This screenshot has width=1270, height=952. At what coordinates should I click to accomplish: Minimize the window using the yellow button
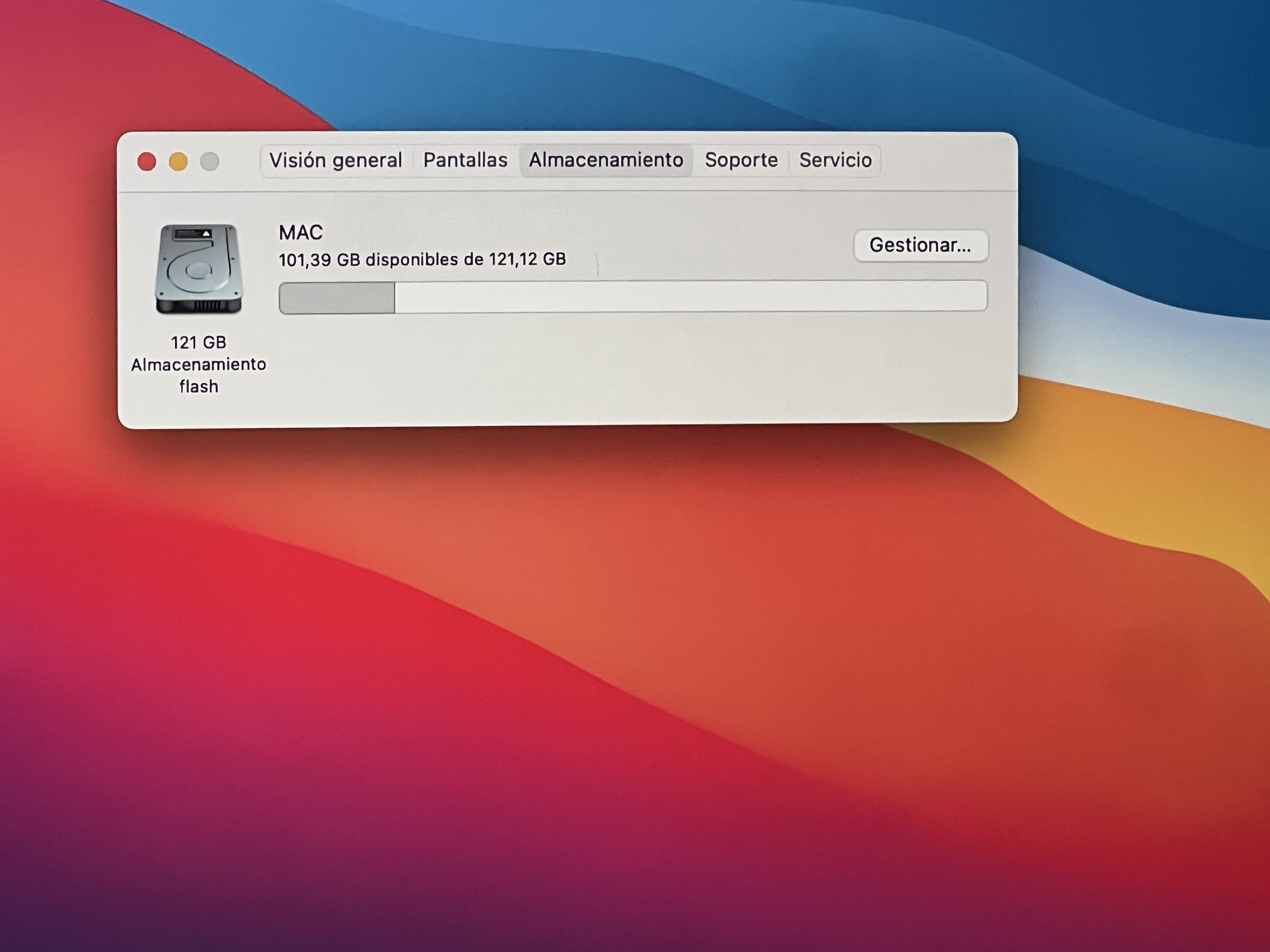(x=178, y=162)
